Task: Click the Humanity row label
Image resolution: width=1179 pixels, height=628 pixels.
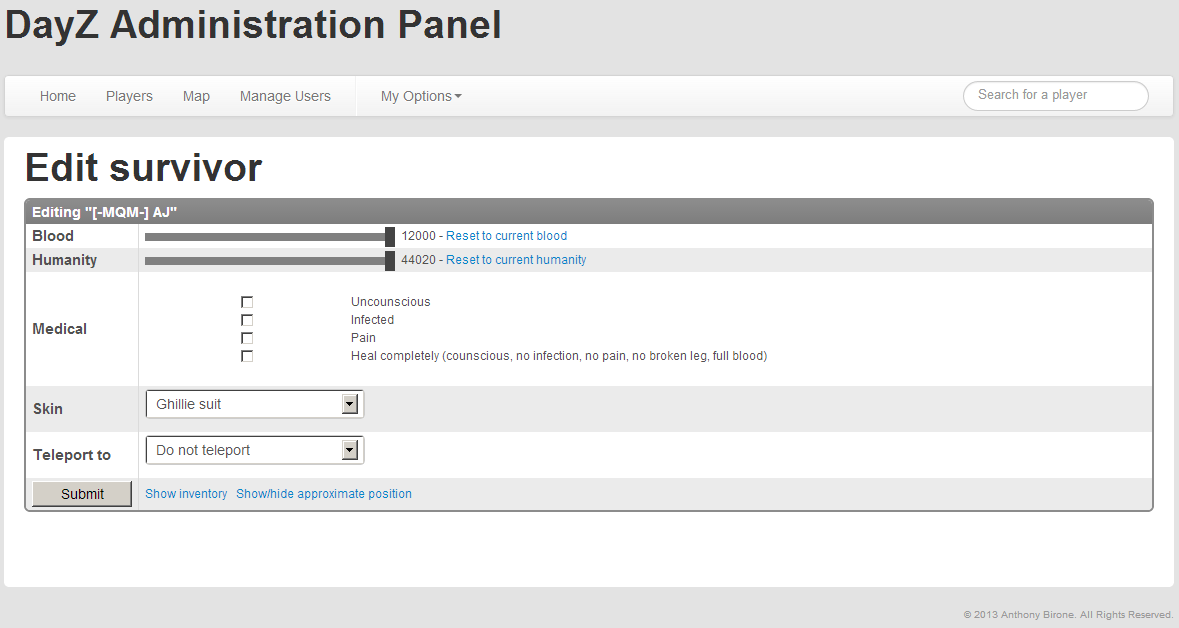Action: click(x=65, y=260)
